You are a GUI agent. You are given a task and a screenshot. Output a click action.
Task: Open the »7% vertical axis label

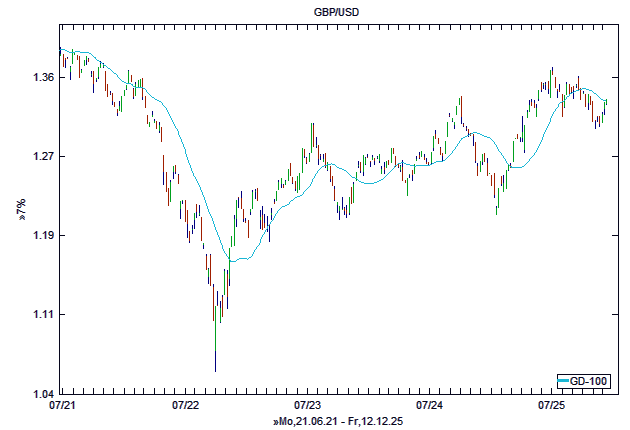(x=20, y=209)
